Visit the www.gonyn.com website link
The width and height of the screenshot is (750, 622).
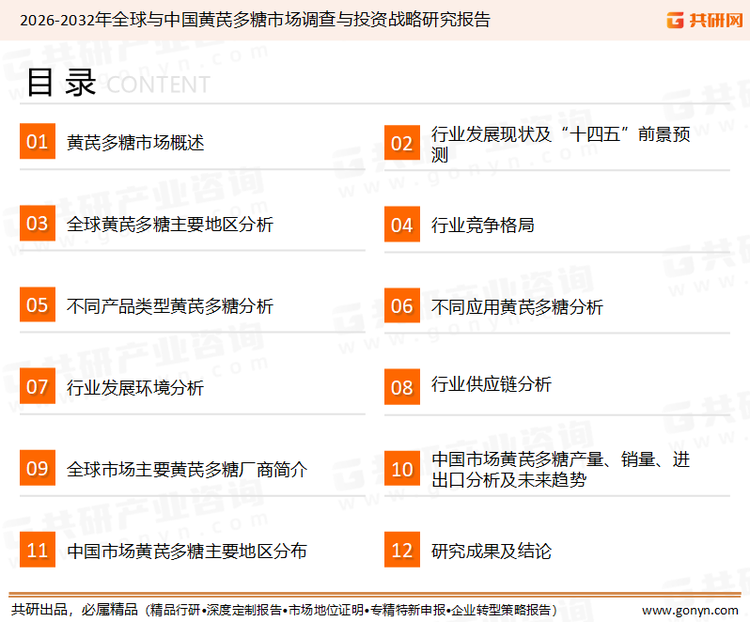click(688, 610)
